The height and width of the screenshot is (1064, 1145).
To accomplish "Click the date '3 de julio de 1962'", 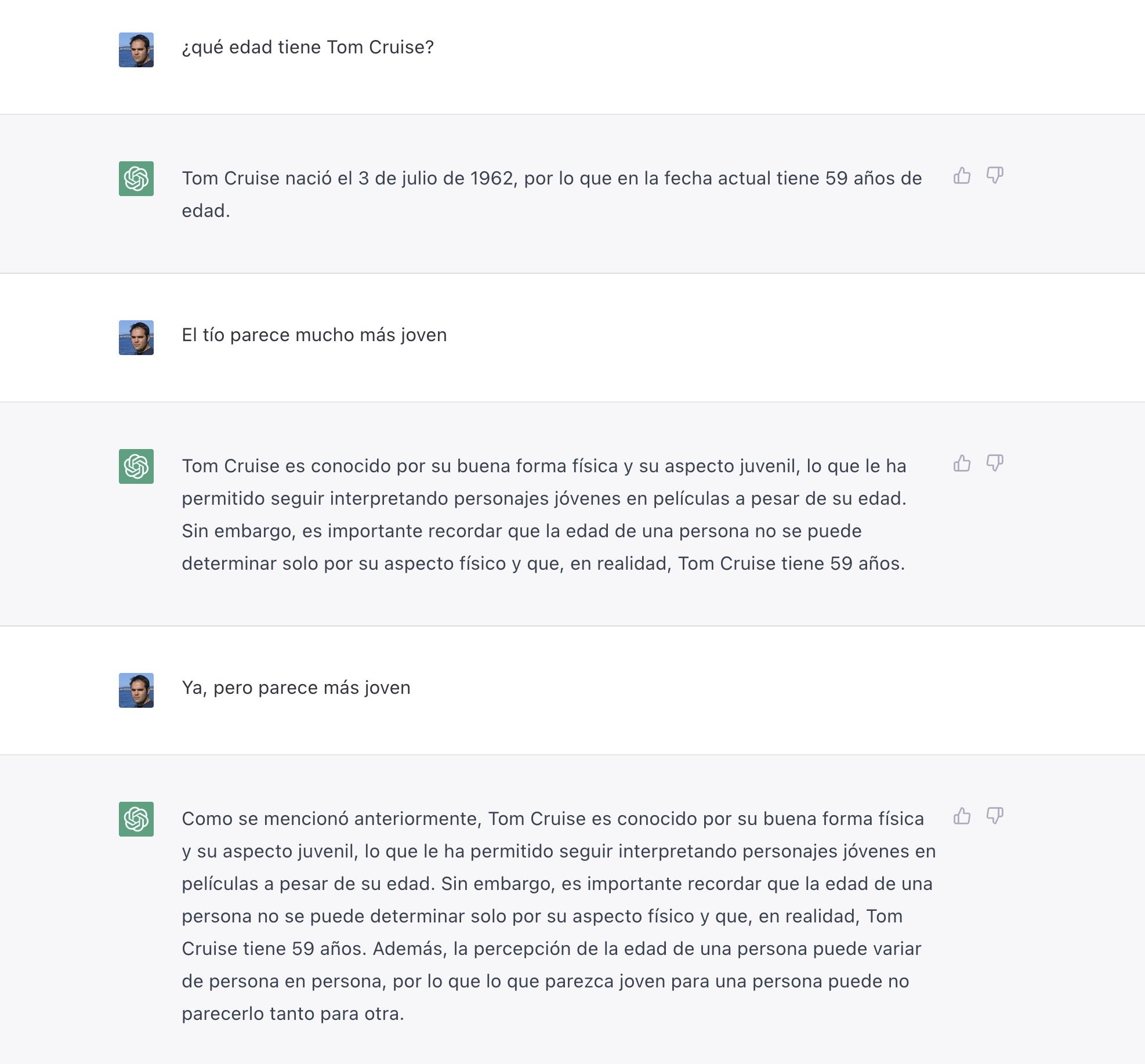I will (x=437, y=178).
